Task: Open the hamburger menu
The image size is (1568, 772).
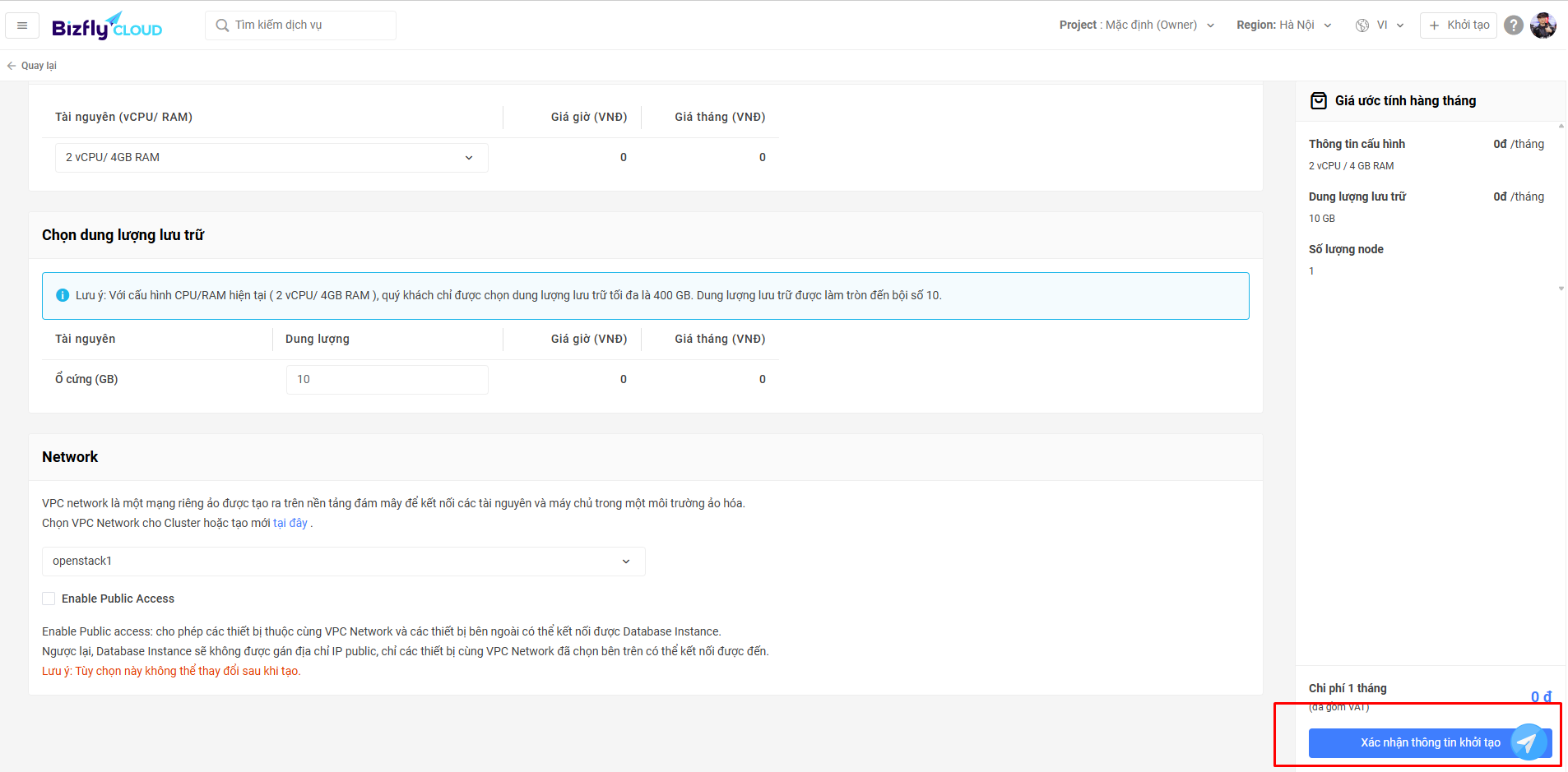Action: (x=22, y=25)
